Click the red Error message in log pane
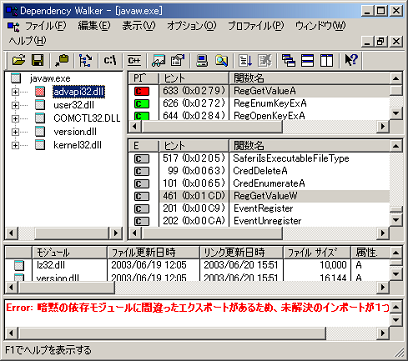The height and width of the screenshot is (361, 408). click(197, 307)
